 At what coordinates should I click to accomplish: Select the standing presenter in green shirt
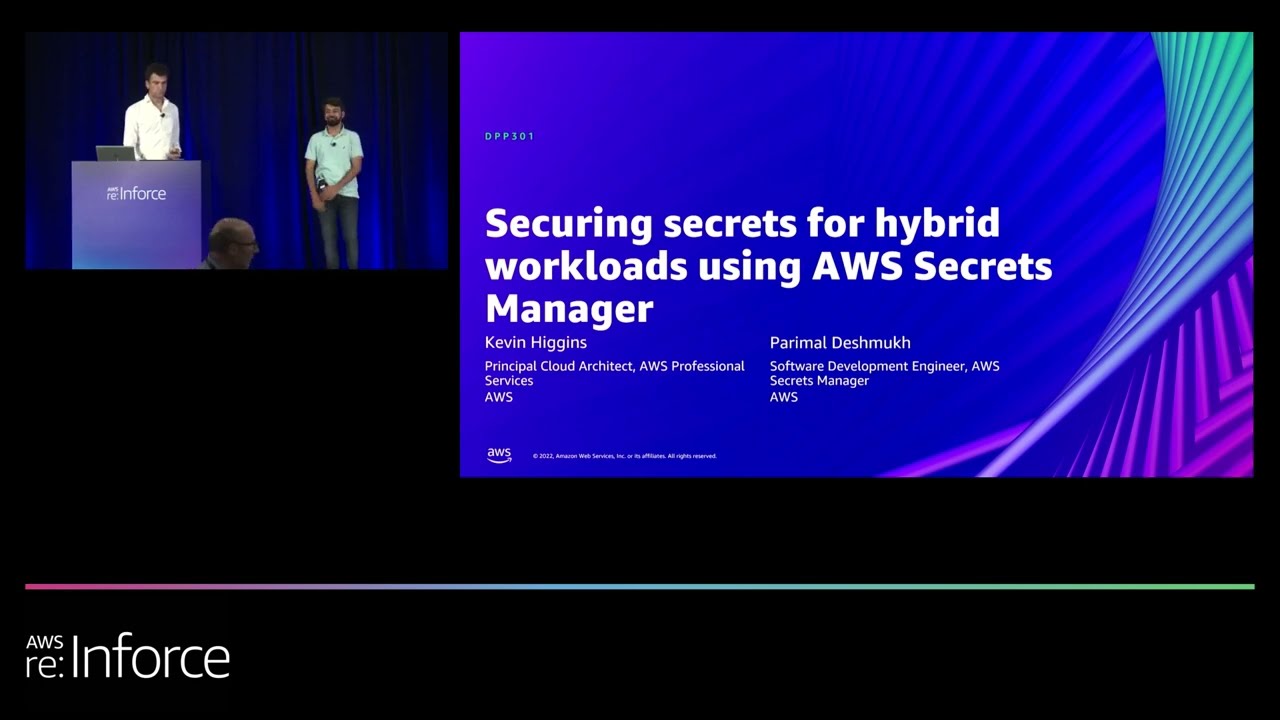(x=334, y=180)
